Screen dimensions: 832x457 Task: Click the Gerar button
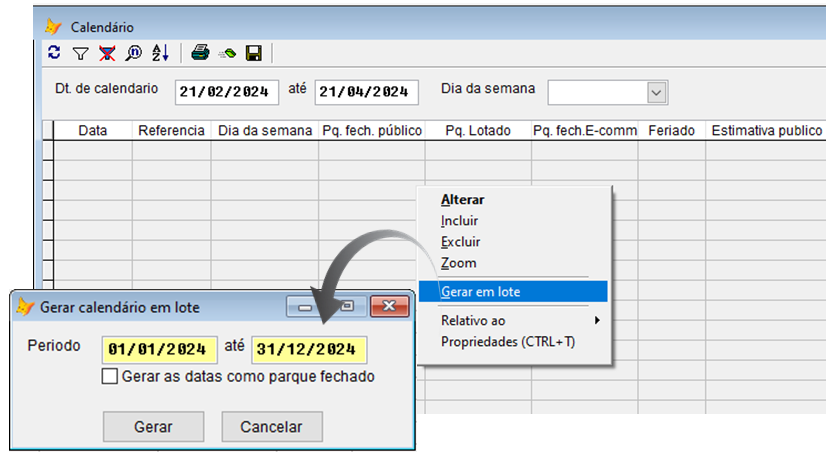153,426
